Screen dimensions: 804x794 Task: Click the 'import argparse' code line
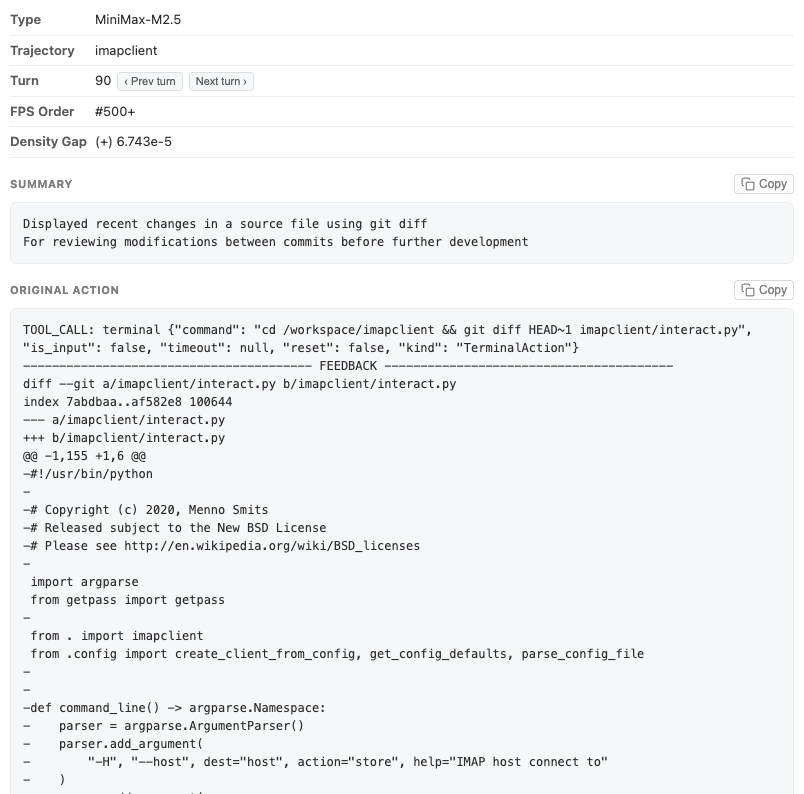[84, 582]
